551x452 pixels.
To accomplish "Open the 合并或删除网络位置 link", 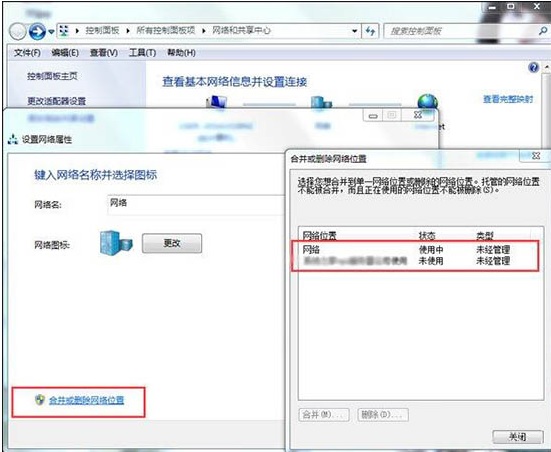I will [x=86, y=400].
